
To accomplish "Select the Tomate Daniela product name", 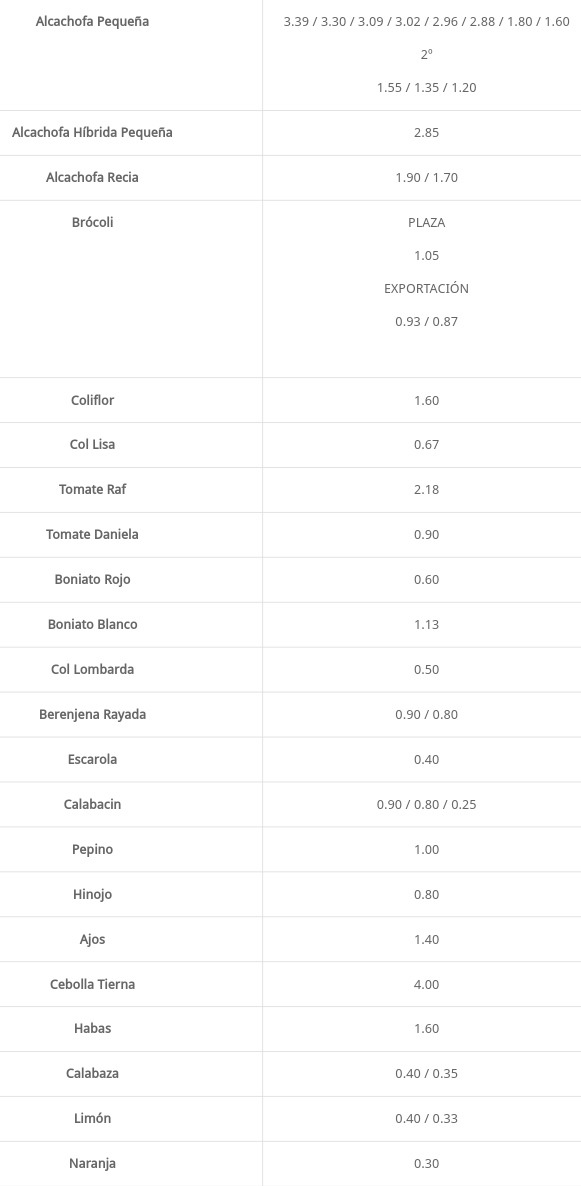I will pos(92,534).
